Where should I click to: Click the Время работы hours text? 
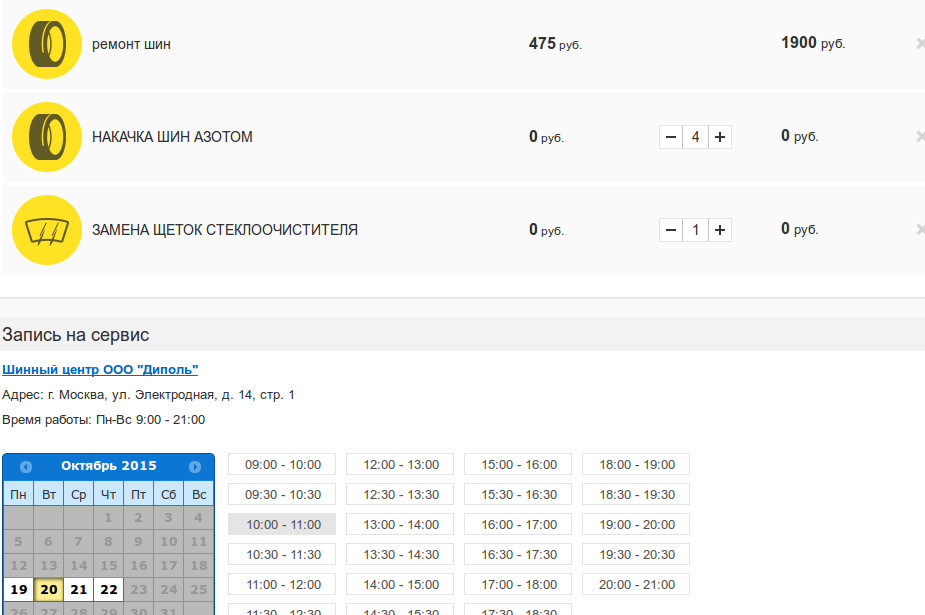click(104, 420)
